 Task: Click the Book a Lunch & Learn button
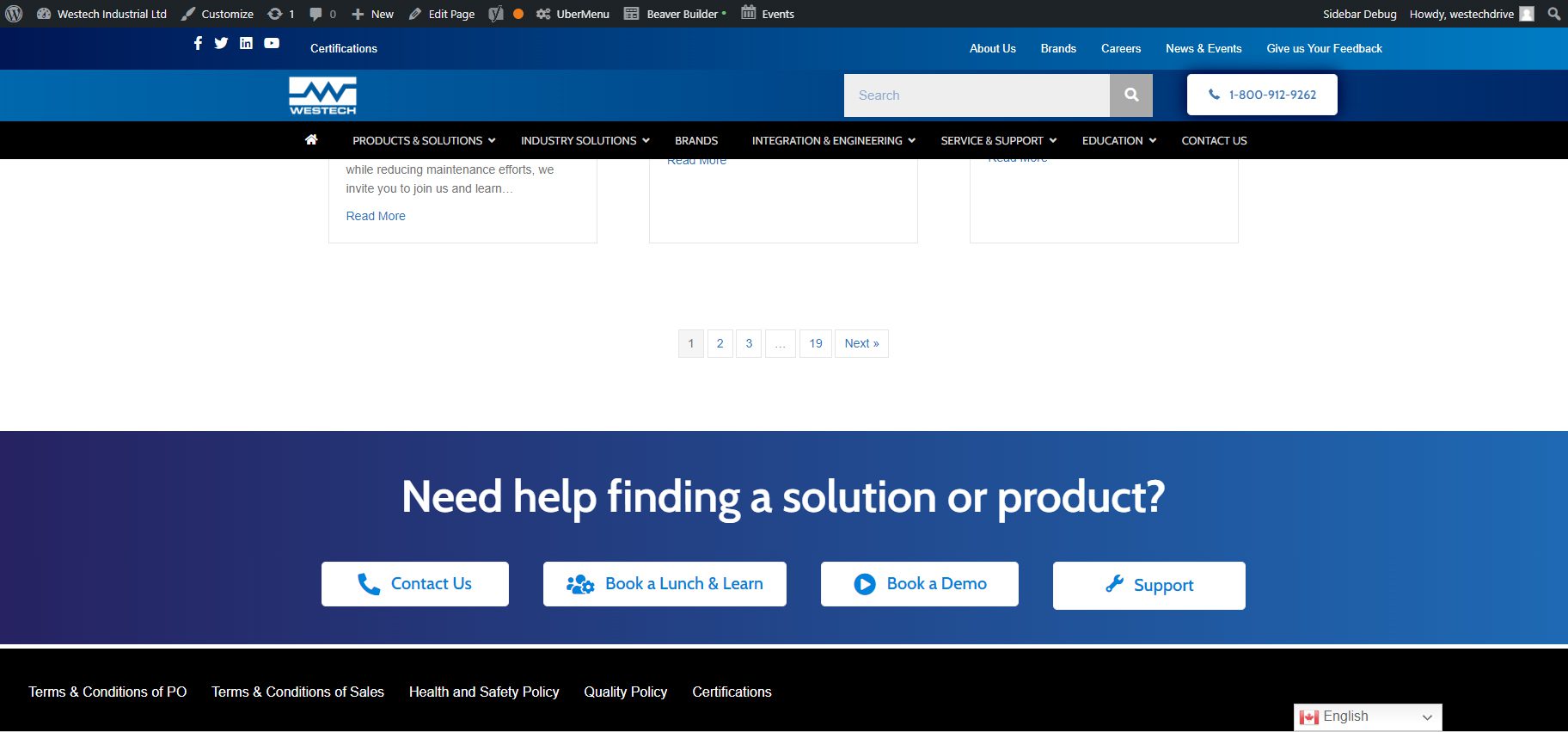point(665,584)
